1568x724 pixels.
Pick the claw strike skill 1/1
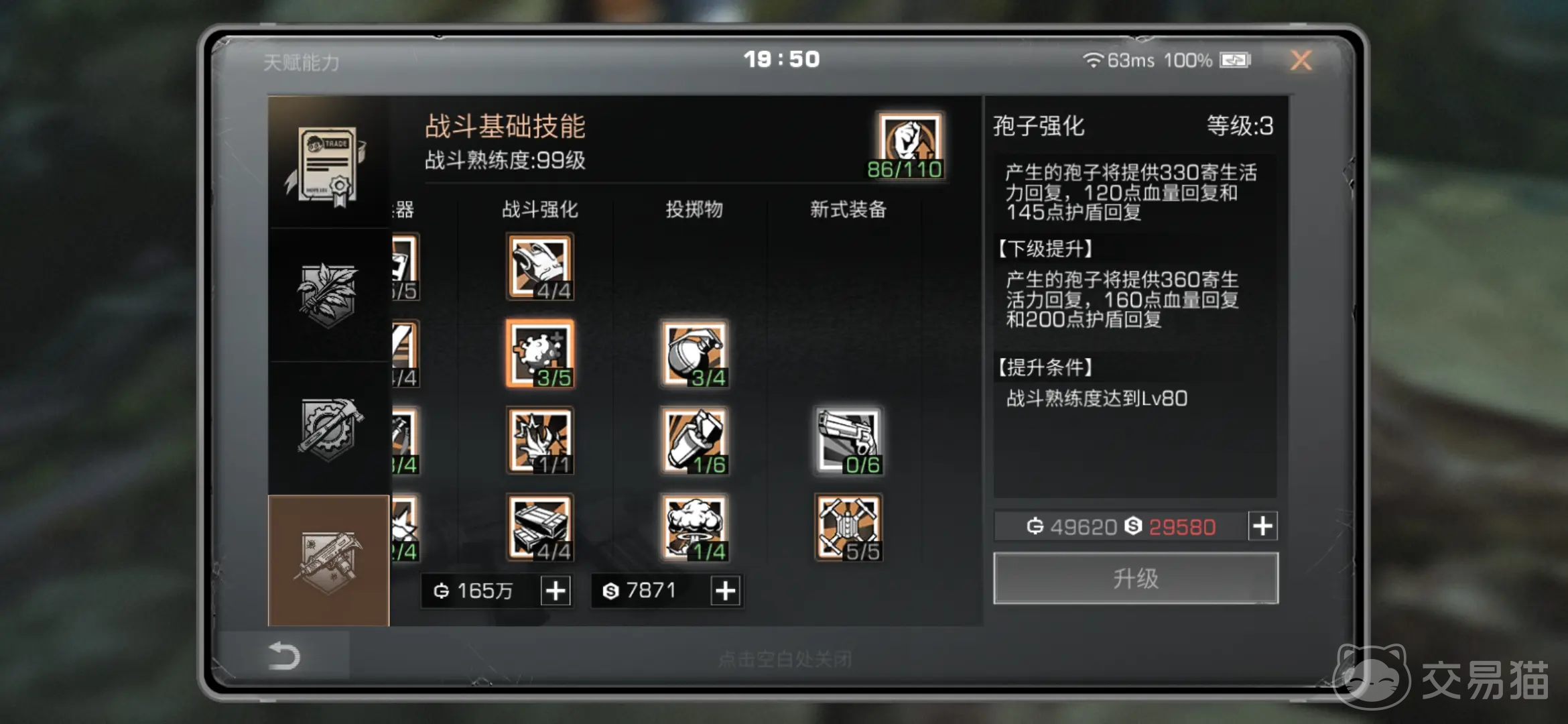(x=540, y=441)
